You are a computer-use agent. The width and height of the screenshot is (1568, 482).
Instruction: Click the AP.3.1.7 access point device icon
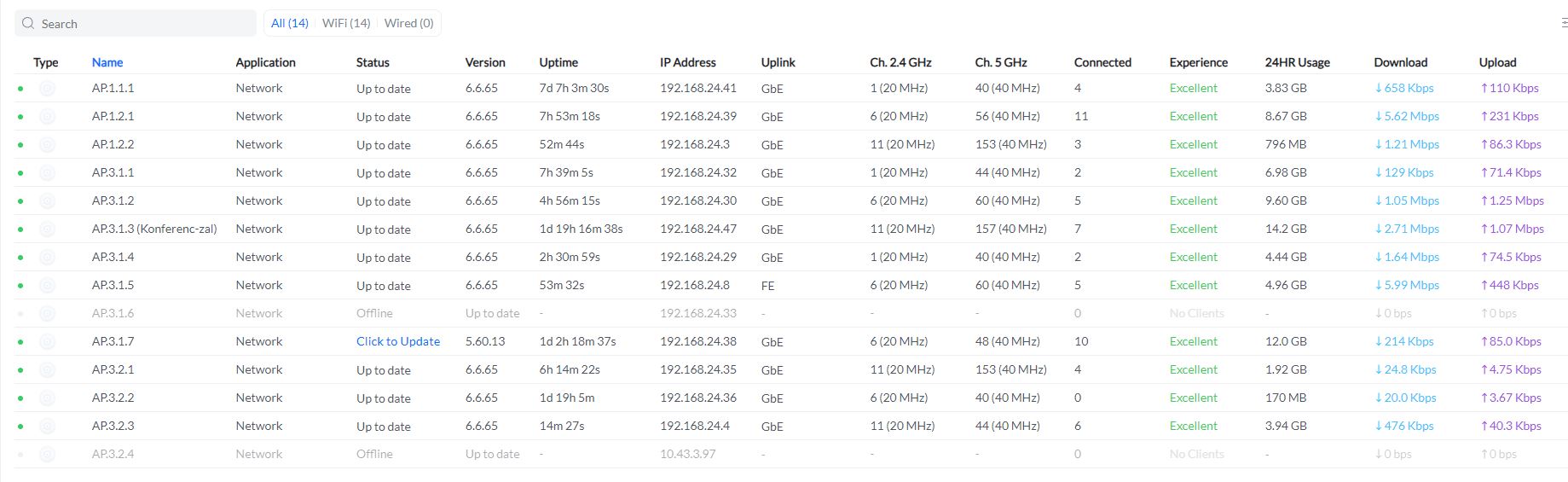tap(48, 342)
